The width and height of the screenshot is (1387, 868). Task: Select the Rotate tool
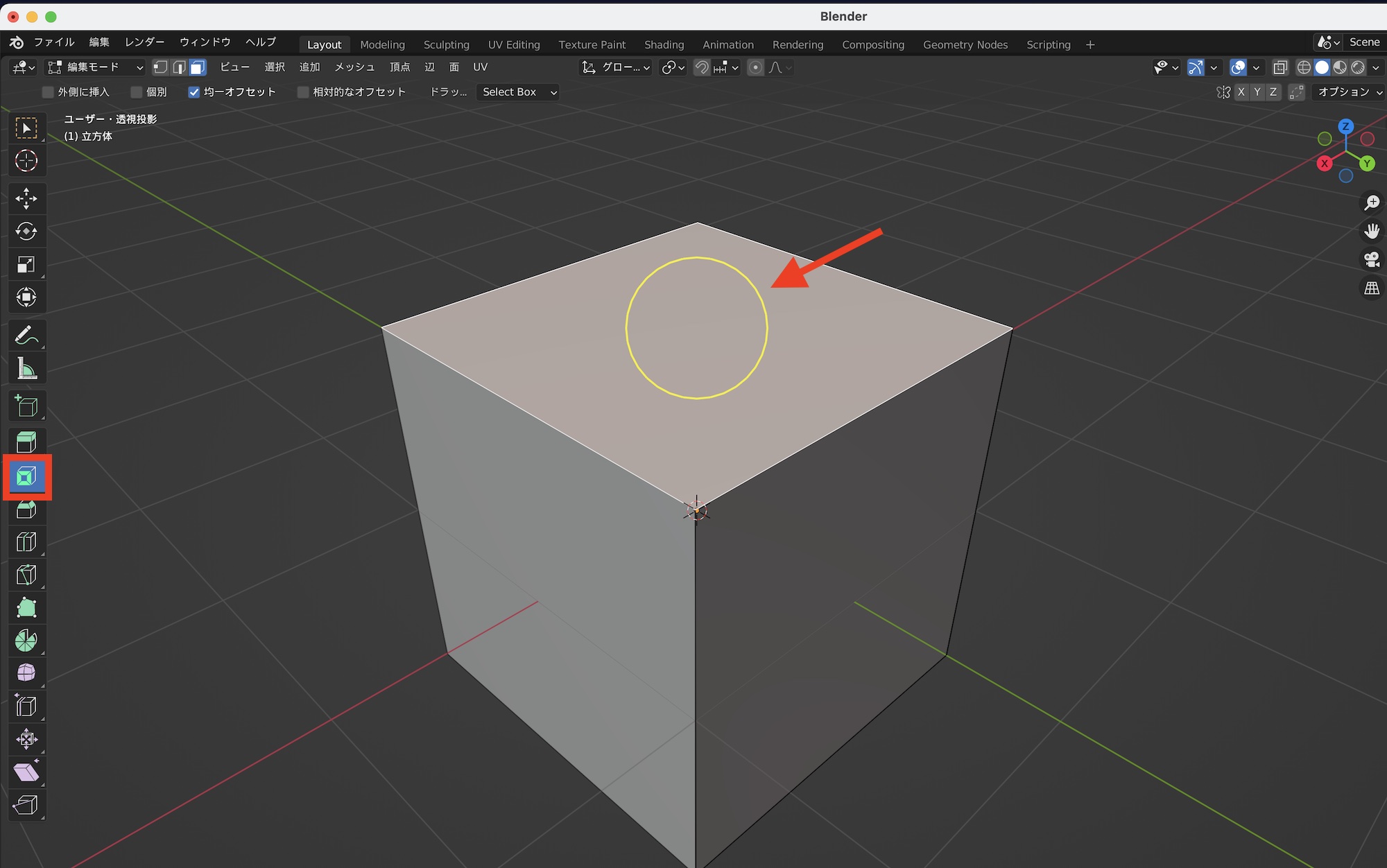[x=26, y=232]
